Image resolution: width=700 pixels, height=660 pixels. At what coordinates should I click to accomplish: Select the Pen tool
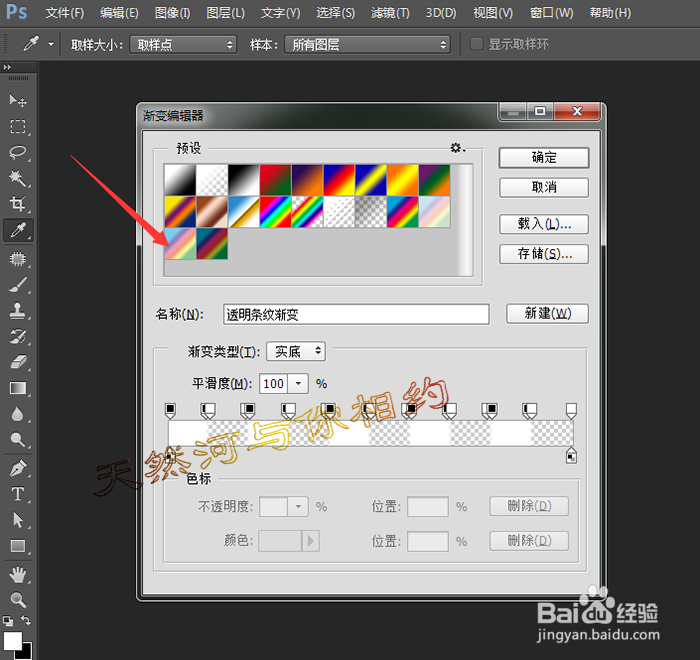click(x=18, y=468)
